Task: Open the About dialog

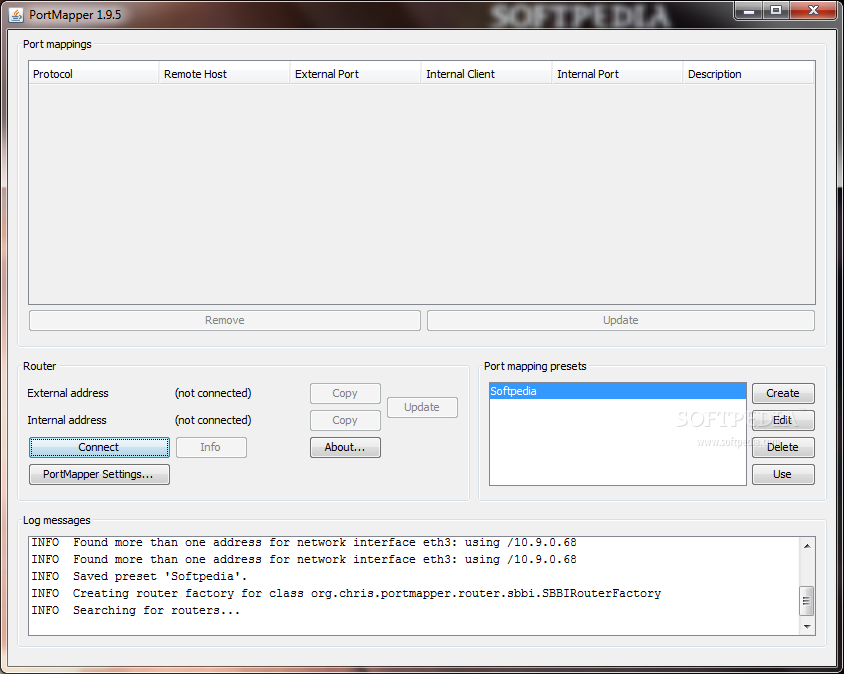Action: (x=345, y=447)
